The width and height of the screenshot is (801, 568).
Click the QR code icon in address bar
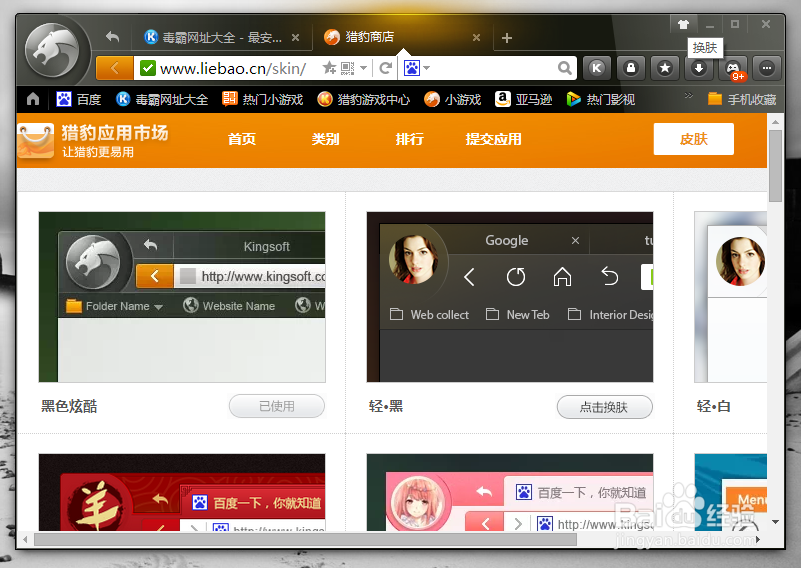[347, 68]
